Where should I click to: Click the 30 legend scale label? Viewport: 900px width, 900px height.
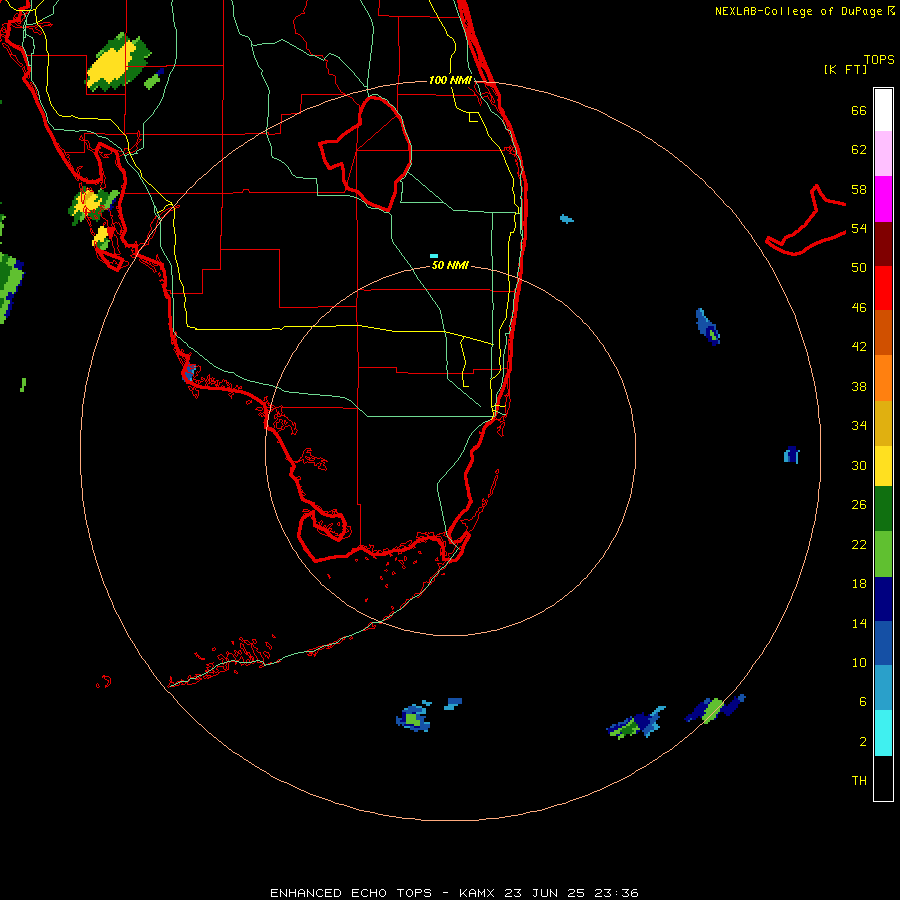click(859, 465)
